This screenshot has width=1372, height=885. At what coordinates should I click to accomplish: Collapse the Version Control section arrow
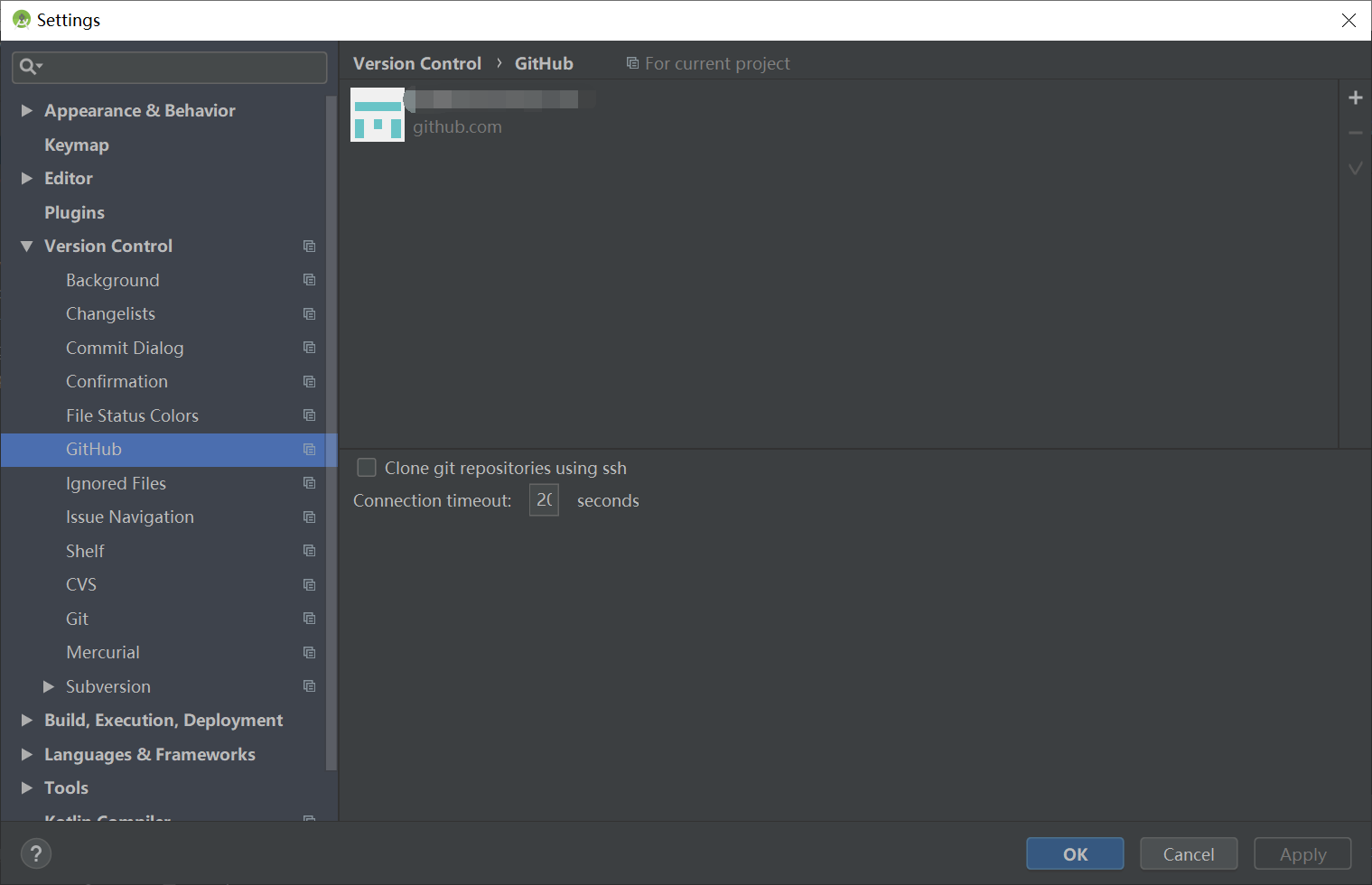[27, 247]
